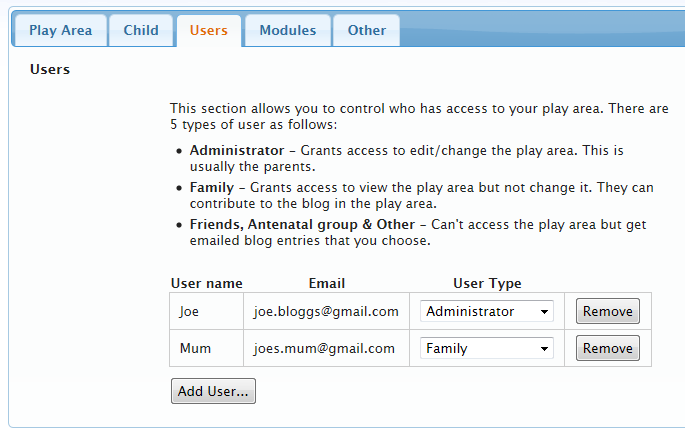Click the User name column header
Image resolution: width=685 pixels, height=438 pixels.
(x=207, y=283)
